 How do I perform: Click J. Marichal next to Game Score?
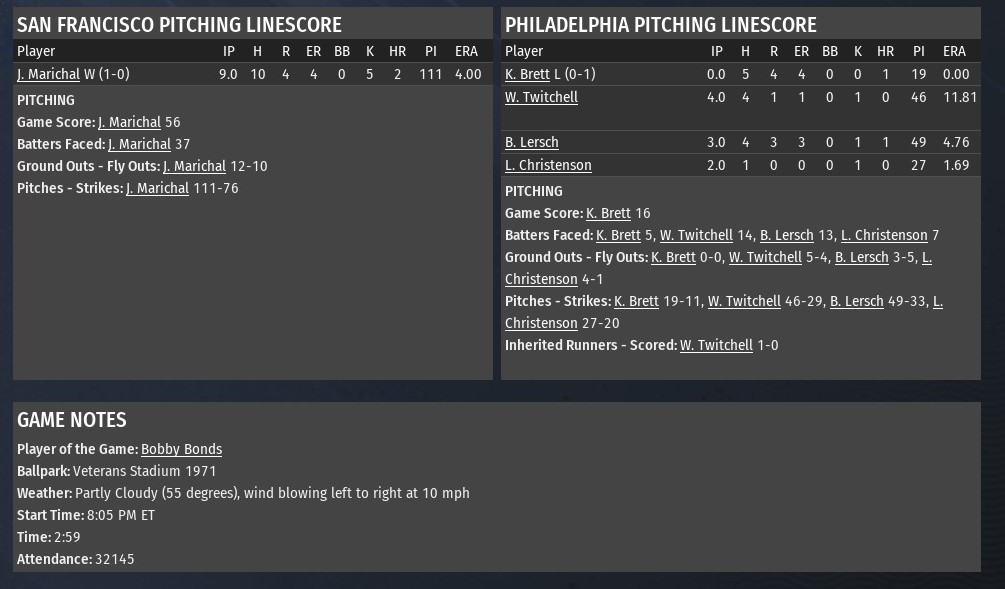(x=129, y=122)
